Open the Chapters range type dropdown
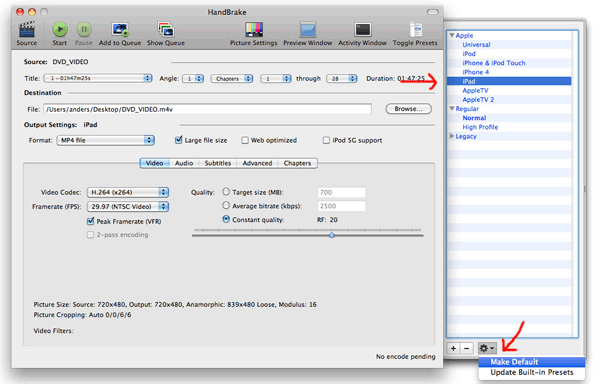 (232, 78)
